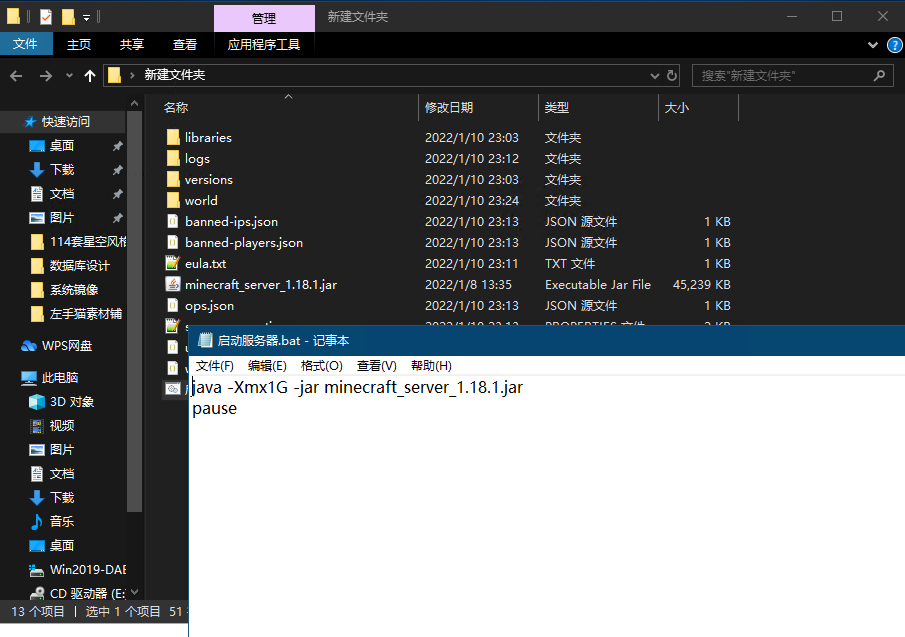Open the CD 驱动器 (E:) item

click(77, 594)
